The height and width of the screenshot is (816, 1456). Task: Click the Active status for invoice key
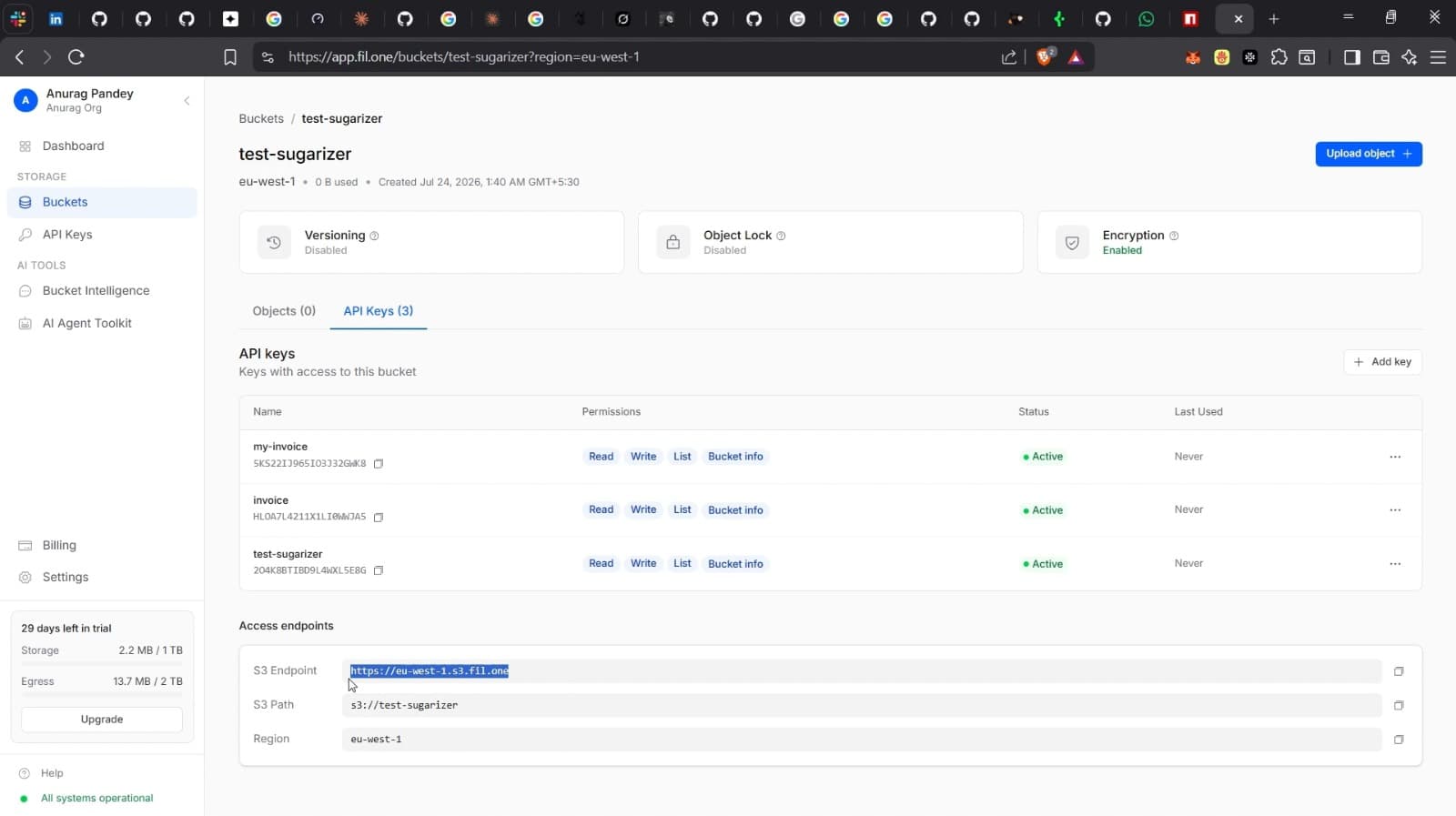tap(1043, 510)
